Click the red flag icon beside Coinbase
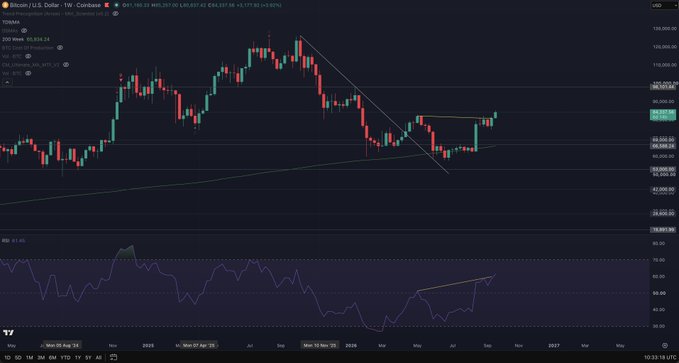The height and width of the screenshot is (363, 679). point(107,5)
